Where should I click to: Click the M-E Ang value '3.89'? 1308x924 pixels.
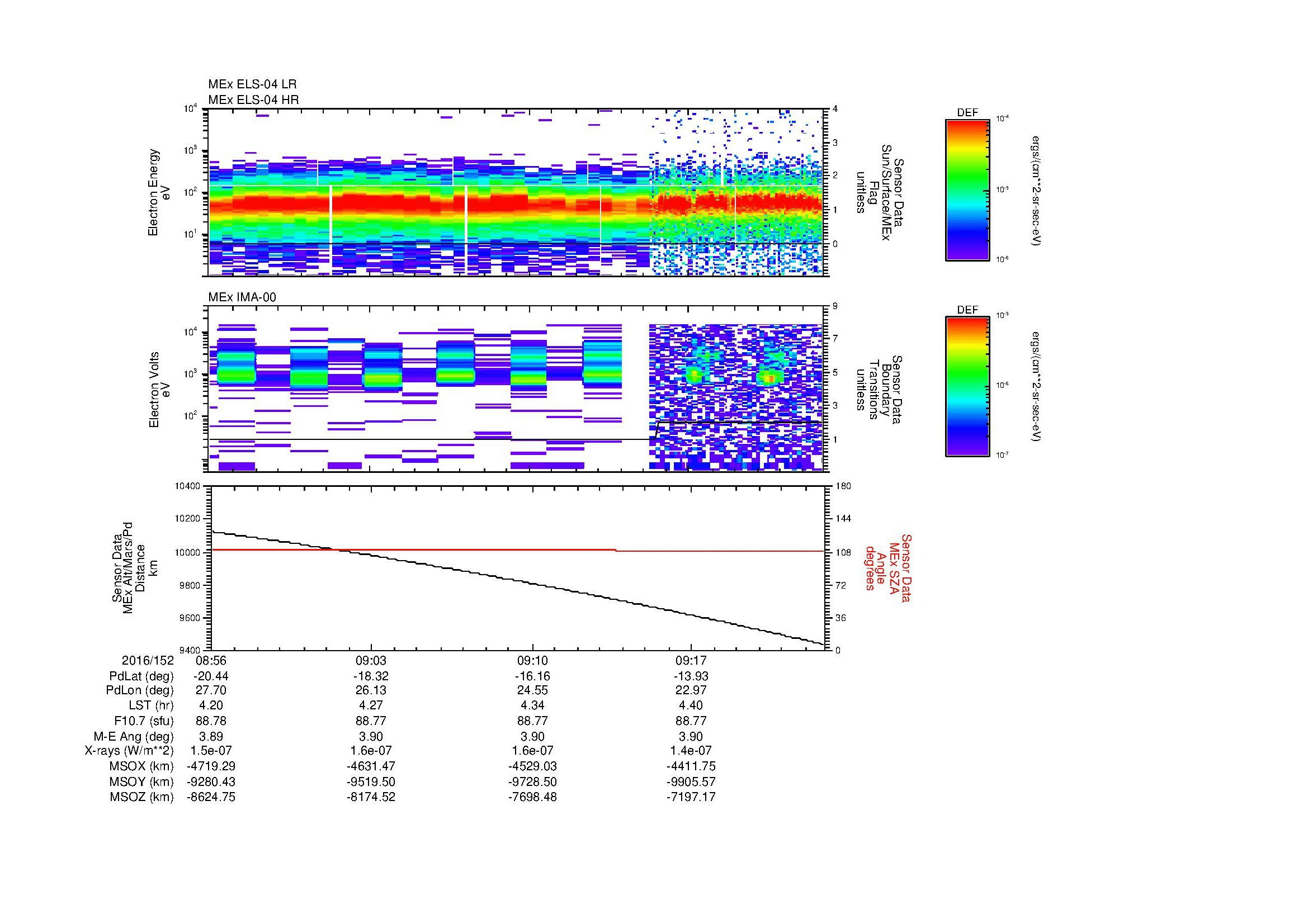(211, 736)
